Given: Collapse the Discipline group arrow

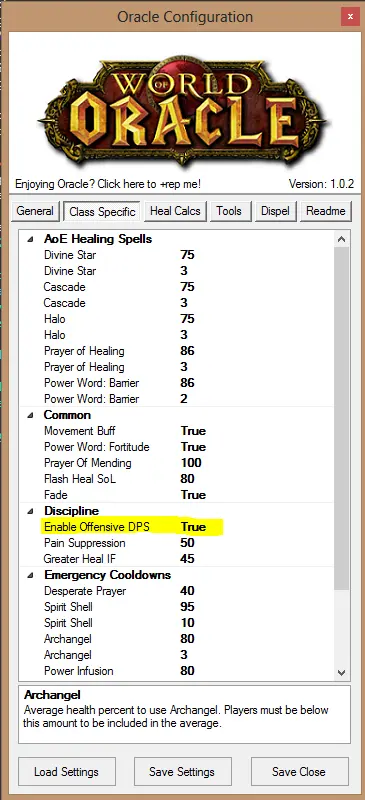Looking at the screenshot, I should click(x=32, y=511).
